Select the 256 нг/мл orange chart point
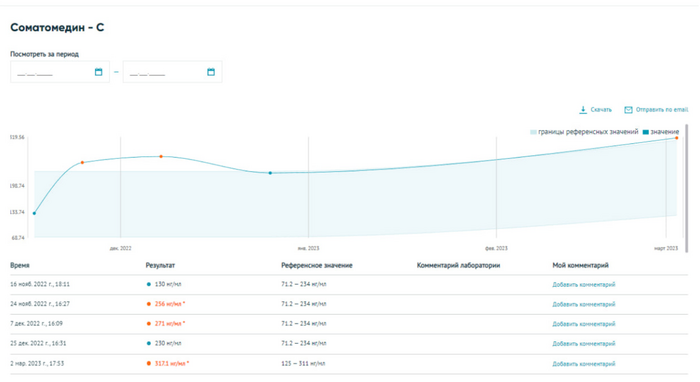This screenshot has width=700, height=382. (x=82, y=162)
